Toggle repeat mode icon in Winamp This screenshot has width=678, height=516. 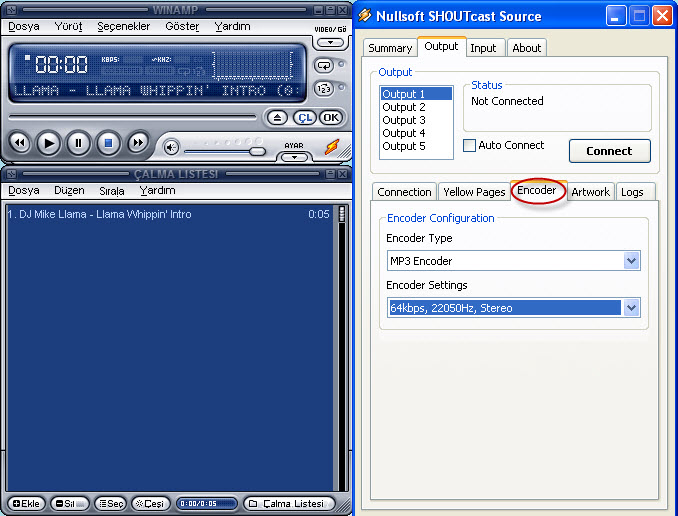[x=324, y=66]
